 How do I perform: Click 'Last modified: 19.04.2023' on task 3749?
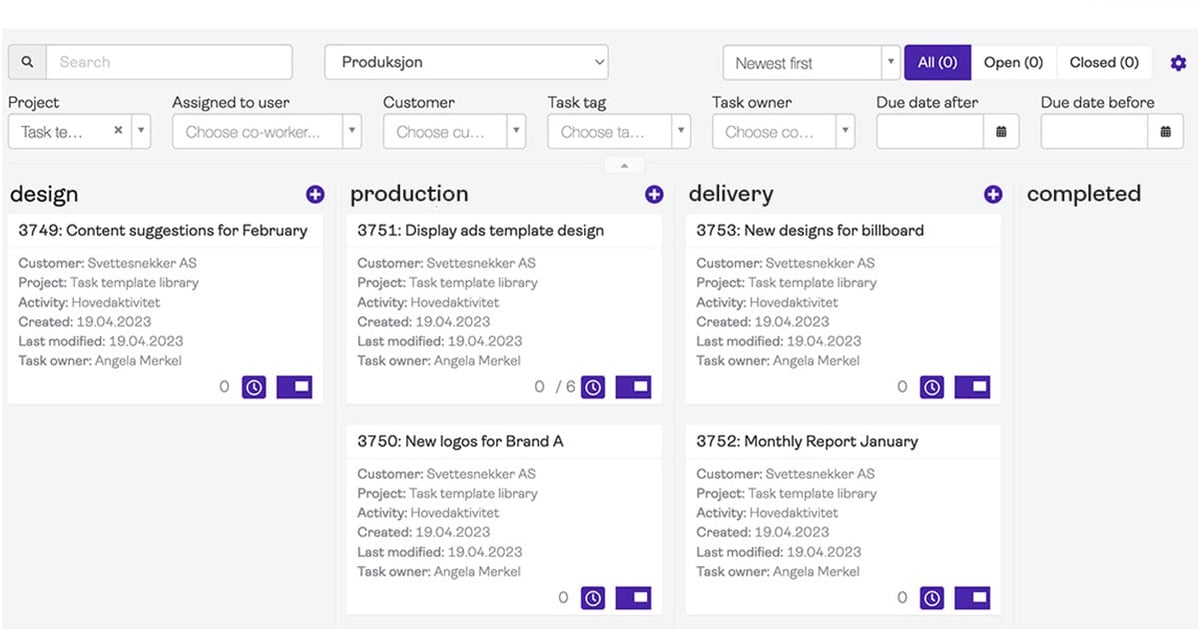point(101,341)
